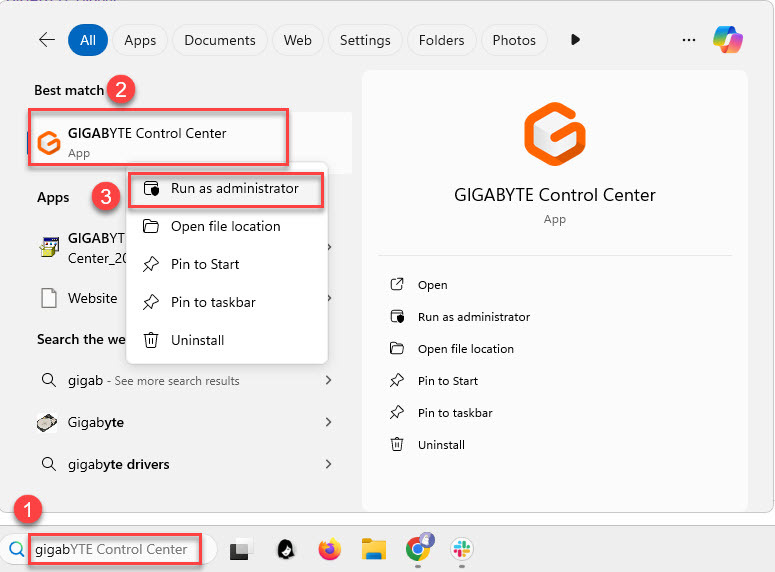This screenshot has height=572, width=775.
Task: Open Firefox from the taskbar
Action: click(329, 549)
